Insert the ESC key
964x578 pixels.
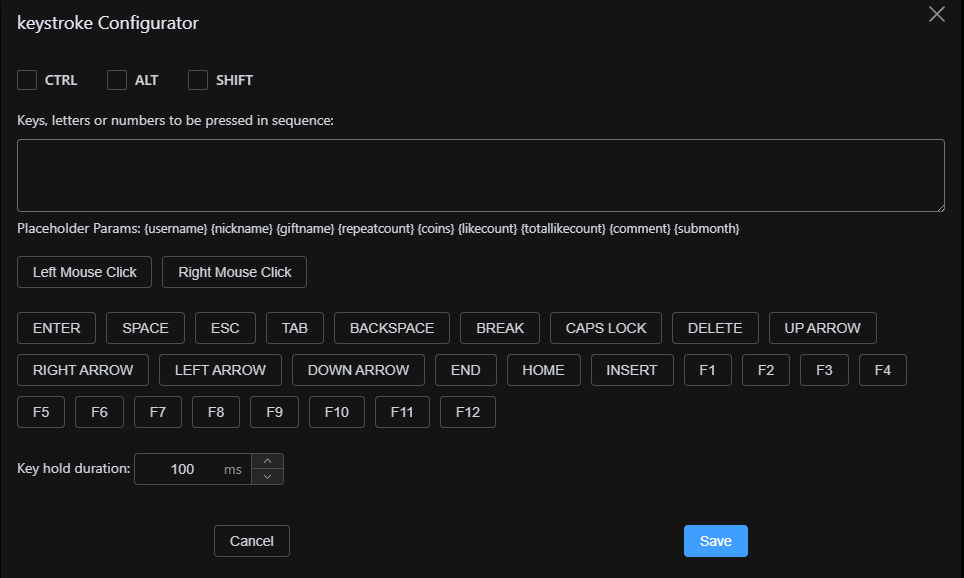tap(225, 328)
